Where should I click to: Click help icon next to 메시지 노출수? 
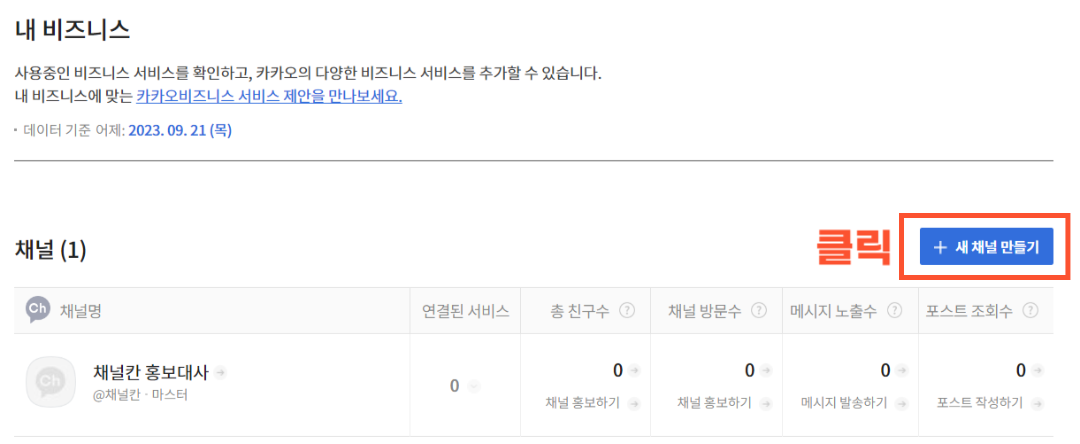click(x=894, y=310)
